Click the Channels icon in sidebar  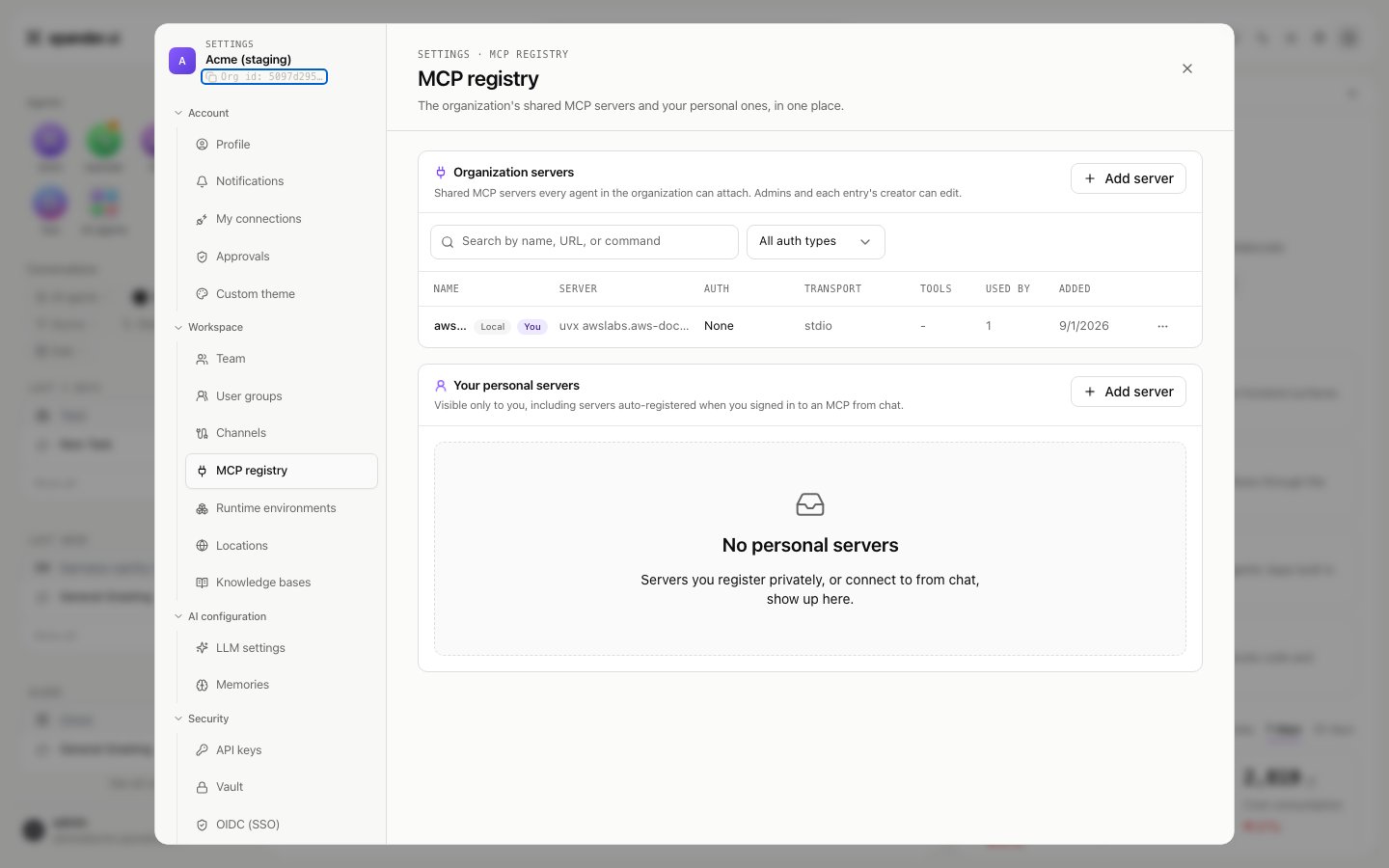202,433
